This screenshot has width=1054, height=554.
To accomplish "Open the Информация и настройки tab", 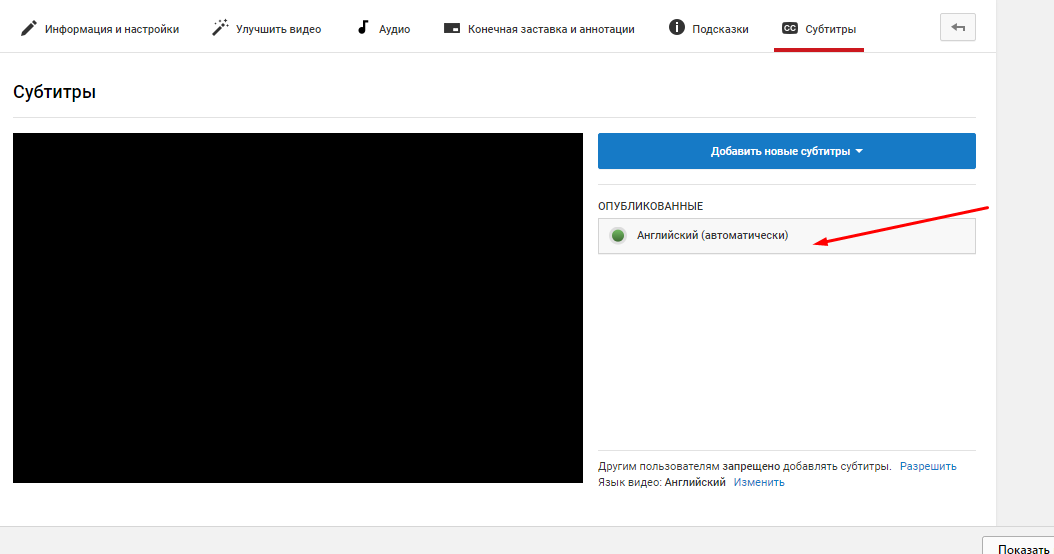I will pyautogui.click(x=99, y=29).
